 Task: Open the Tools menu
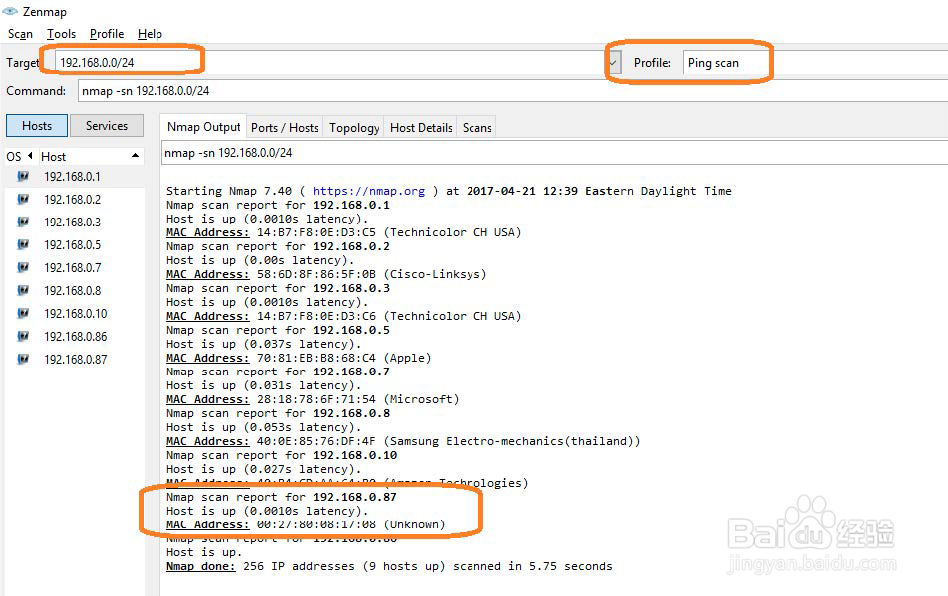coord(61,34)
